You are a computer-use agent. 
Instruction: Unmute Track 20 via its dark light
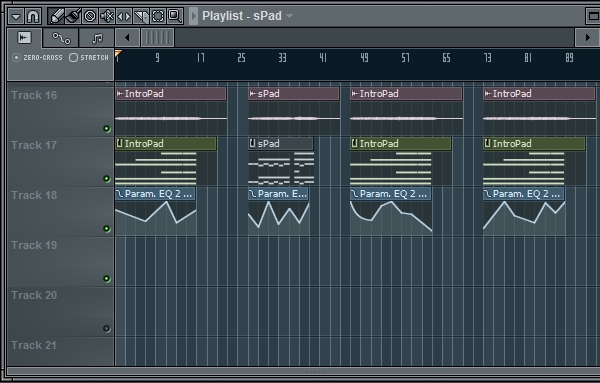107,328
